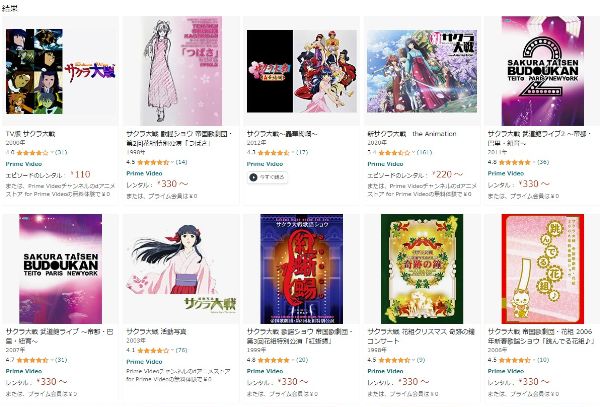
Task: Click review count (161) for 新サクラ大戦
Action: click(x=424, y=153)
